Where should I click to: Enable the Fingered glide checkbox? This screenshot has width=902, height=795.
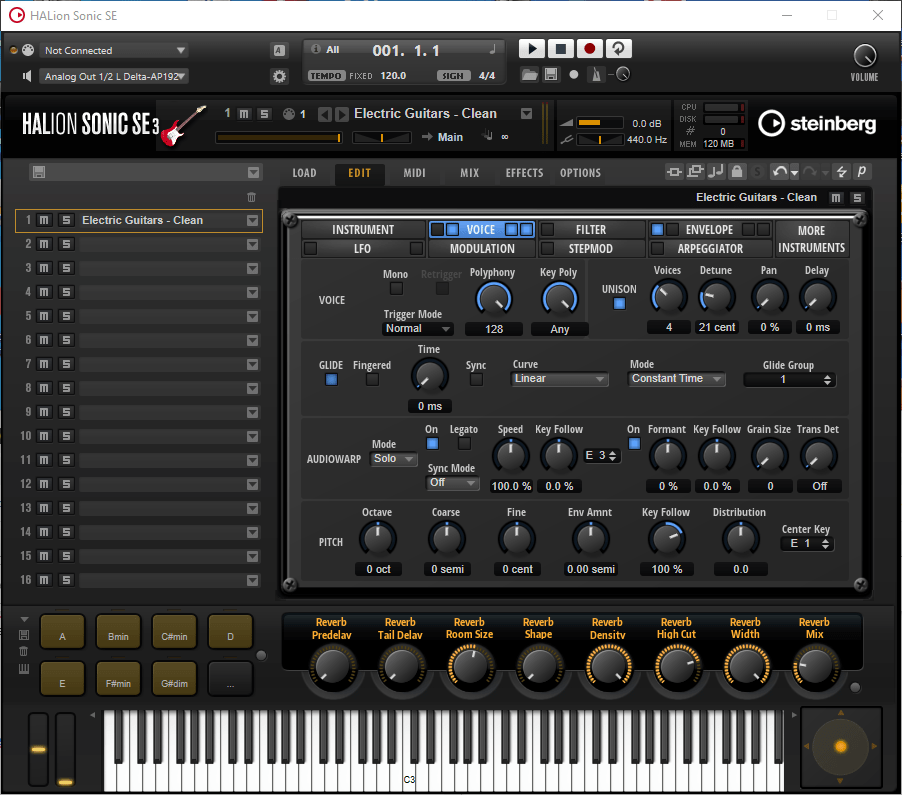(x=372, y=380)
